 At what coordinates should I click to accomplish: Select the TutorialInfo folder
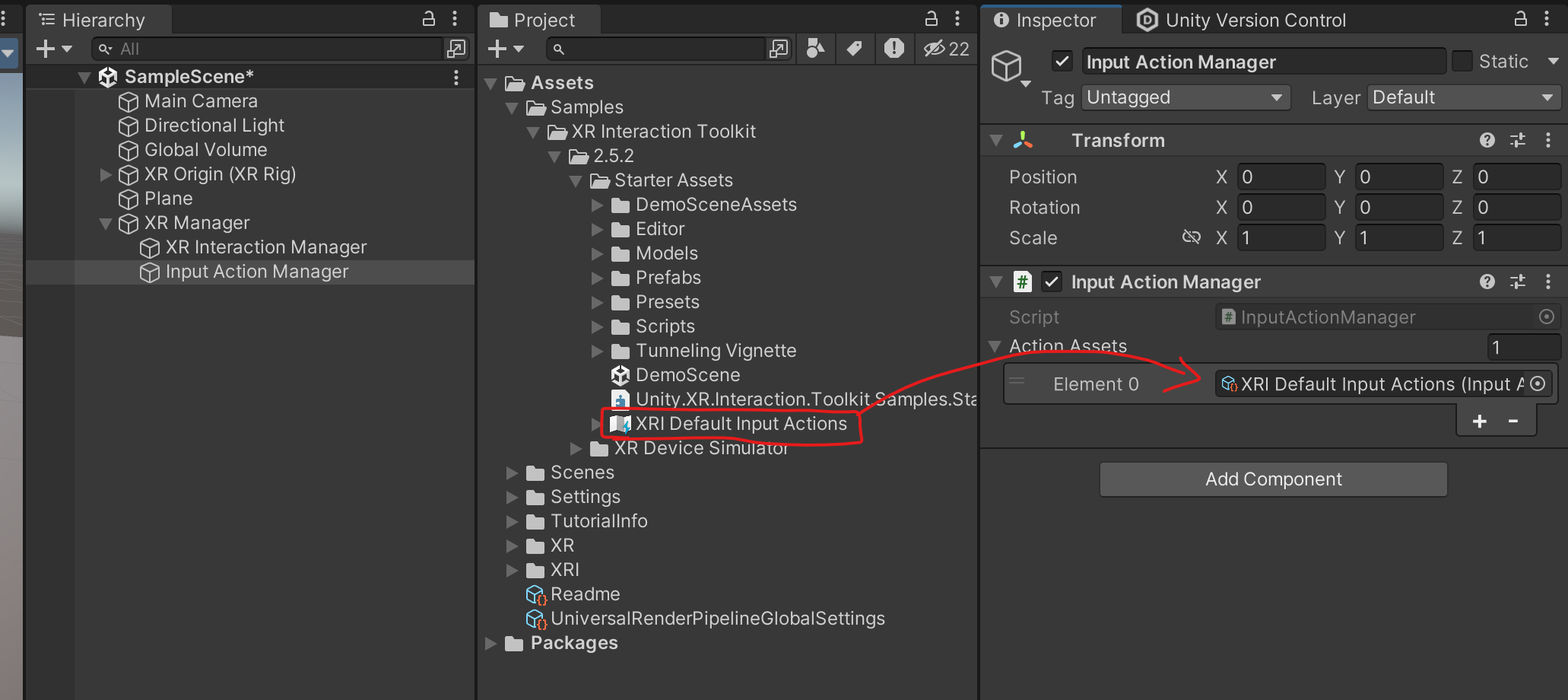(587, 521)
